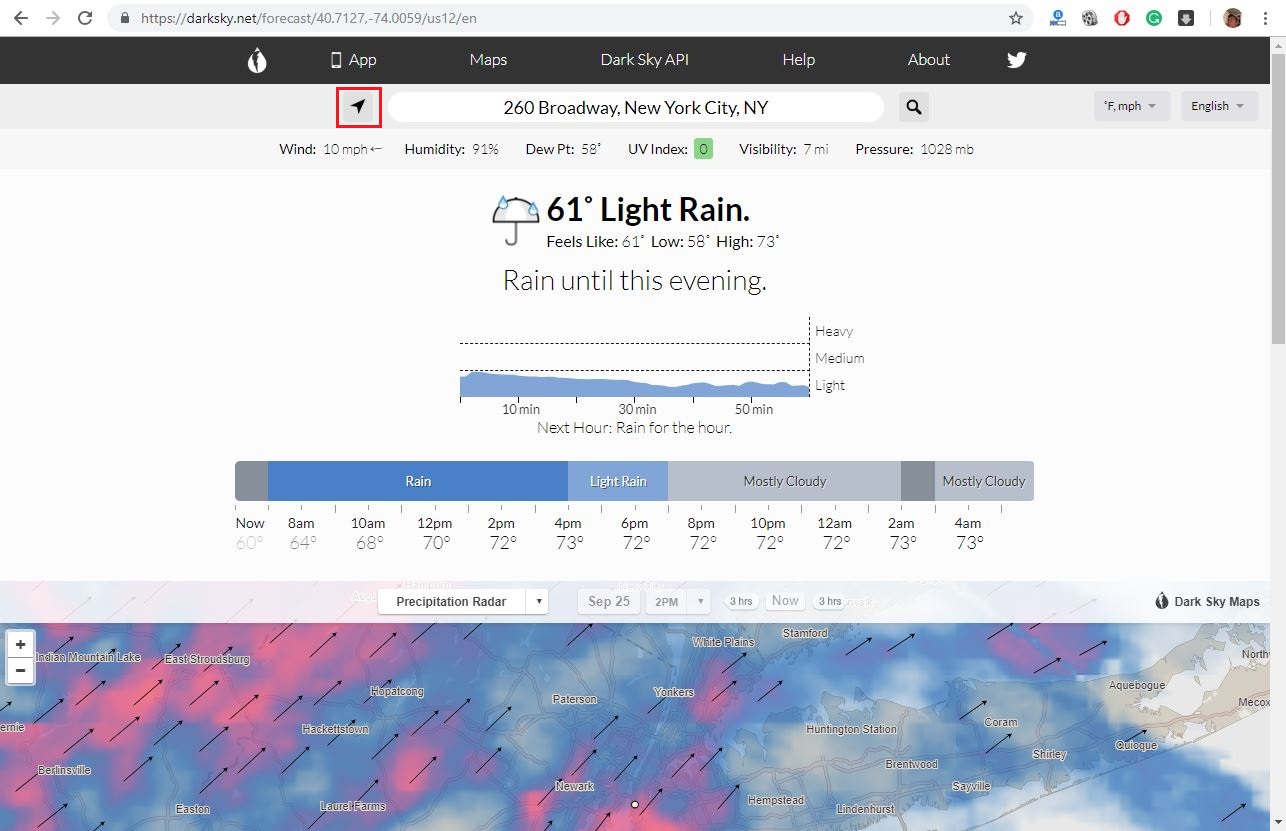
Task: Click the first Mostly Cloudy segment
Action: click(x=785, y=481)
